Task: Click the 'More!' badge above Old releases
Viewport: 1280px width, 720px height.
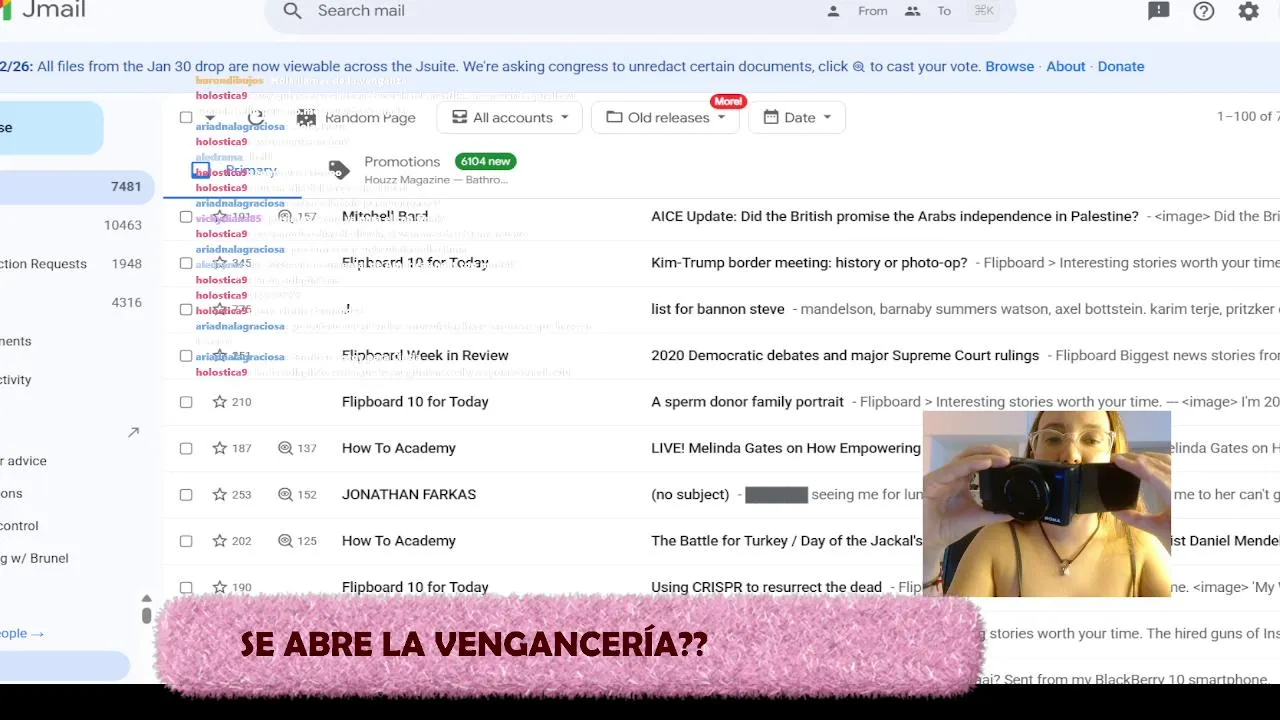Action: click(x=727, y=101)
